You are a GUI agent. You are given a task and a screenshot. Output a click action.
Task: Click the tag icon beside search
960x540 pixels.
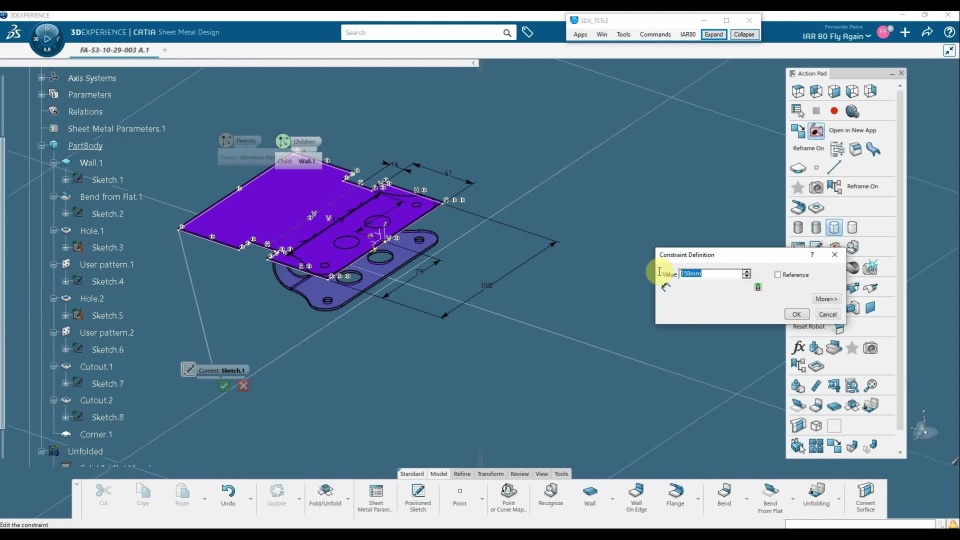(x=527, y=32)
